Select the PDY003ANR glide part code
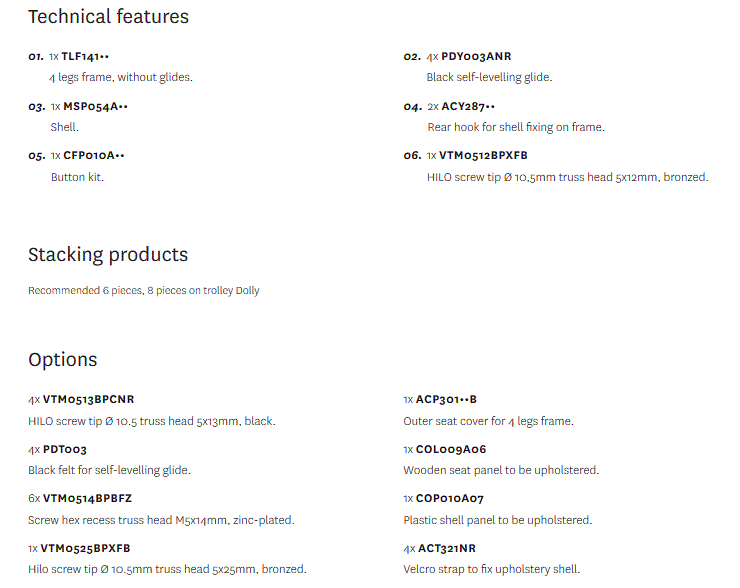 tap(476, 57)
